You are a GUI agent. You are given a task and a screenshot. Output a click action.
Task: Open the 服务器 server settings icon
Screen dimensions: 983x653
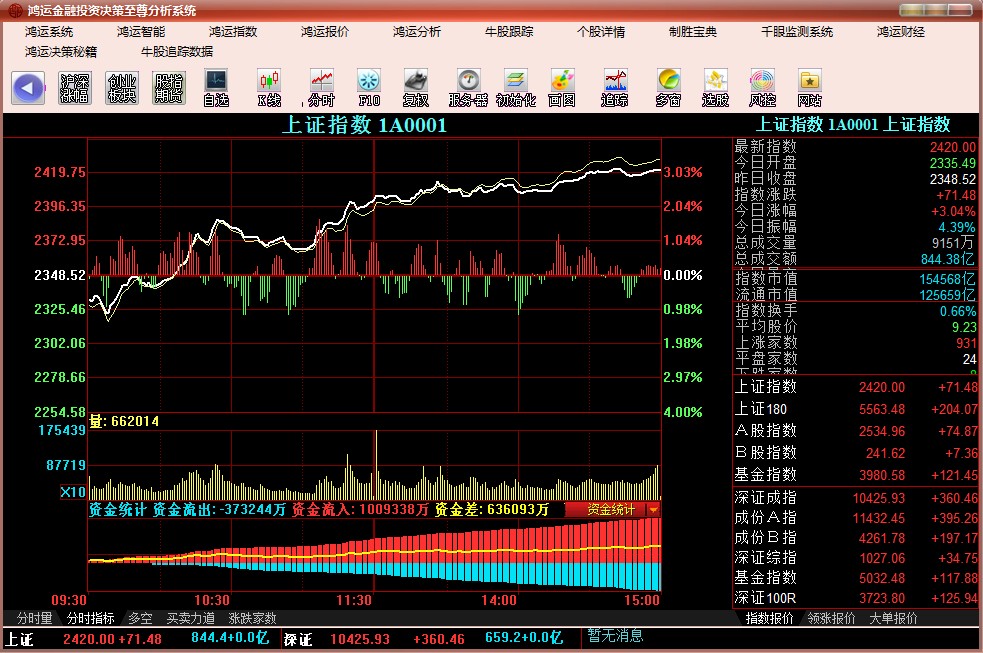point(468,88)
